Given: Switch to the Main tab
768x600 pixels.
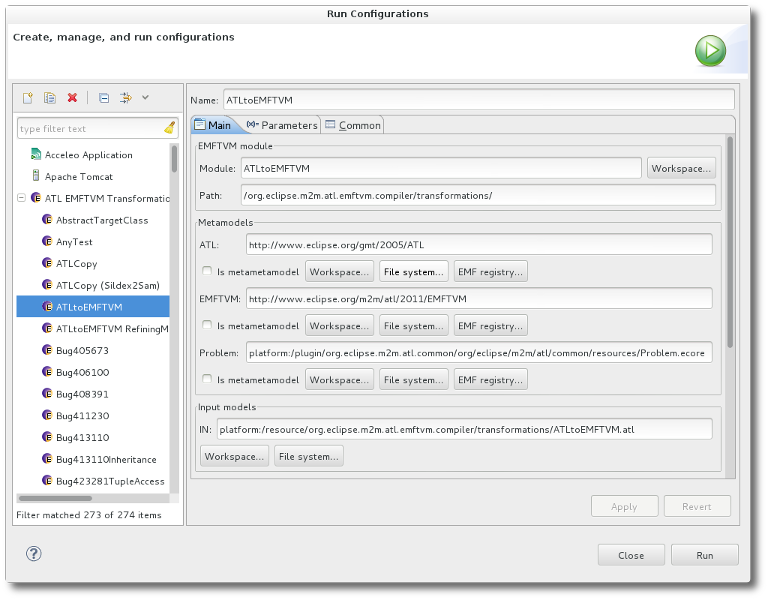Looking at the screenshot, I should point(213,125).
